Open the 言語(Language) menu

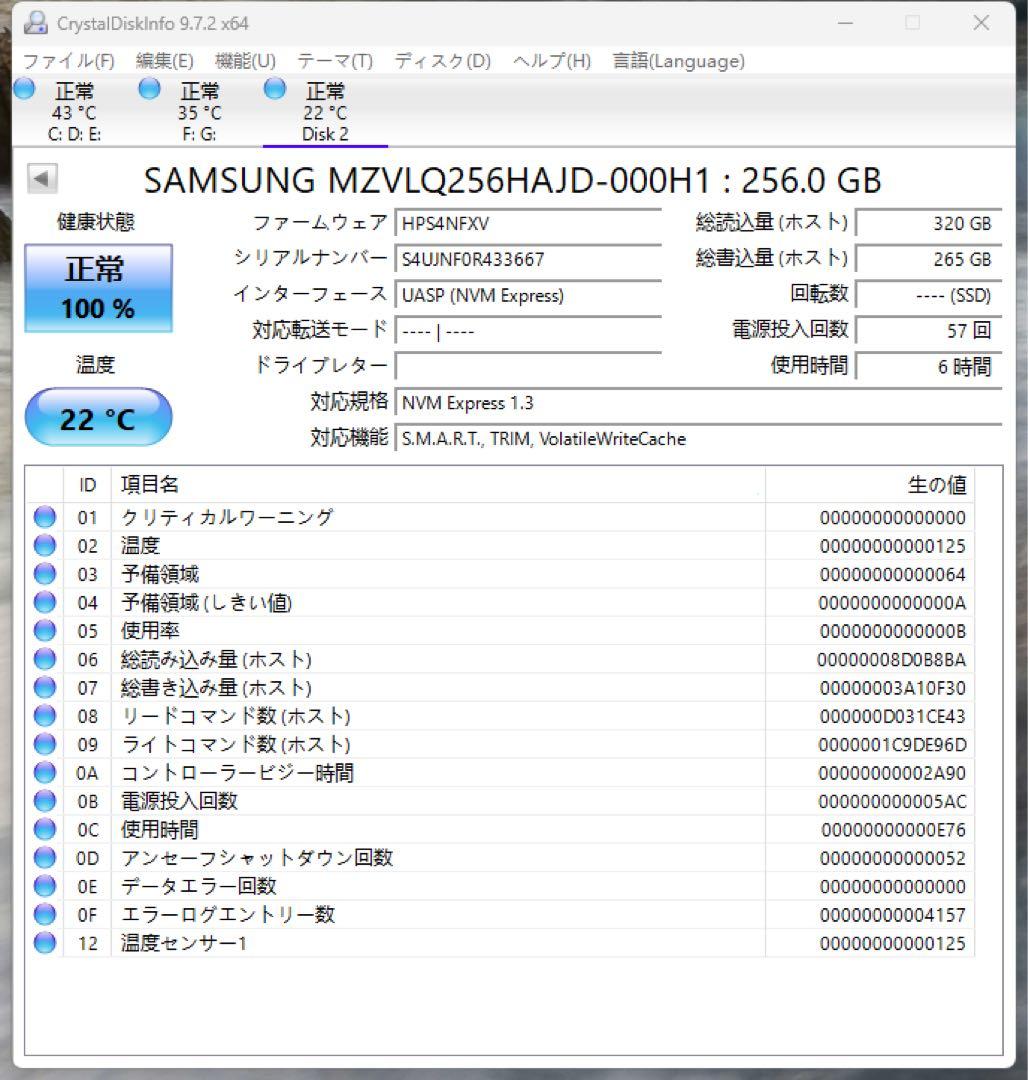(676, 61)
